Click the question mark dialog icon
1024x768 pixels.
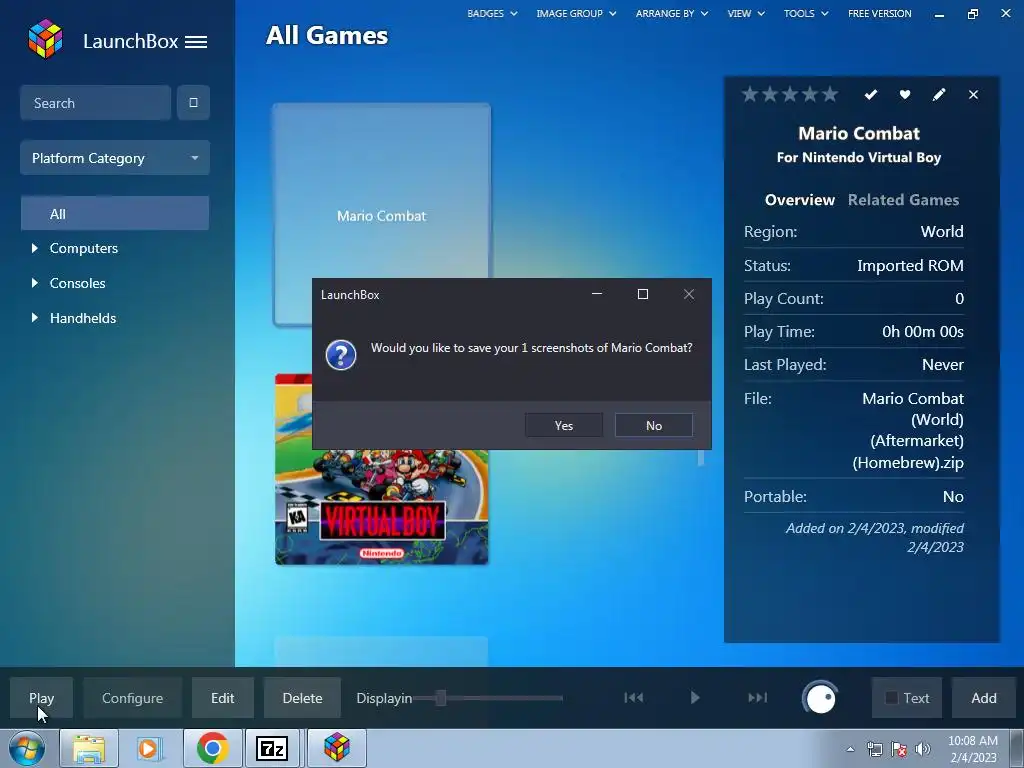[341, 355]
